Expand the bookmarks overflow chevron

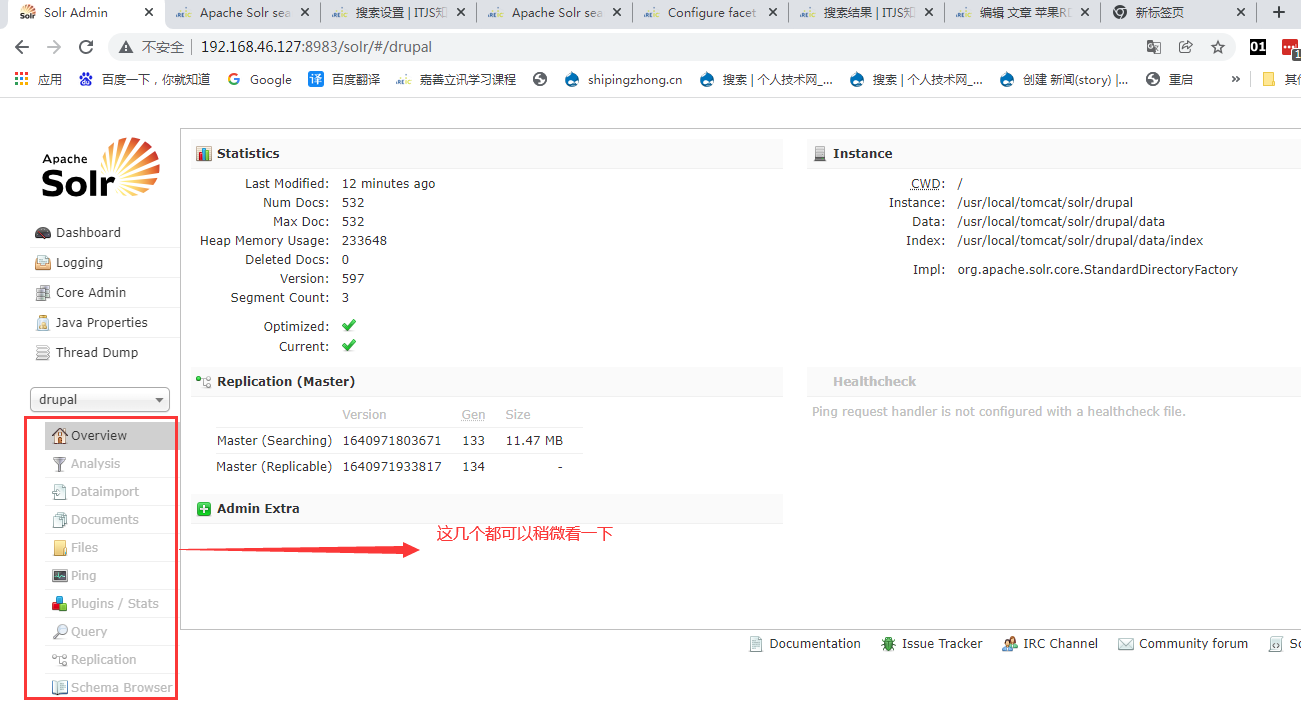1236,79
